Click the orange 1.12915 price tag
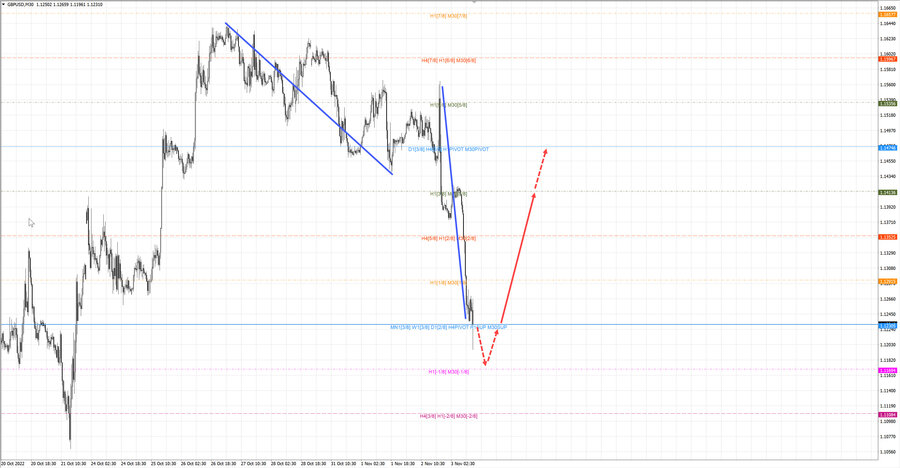The width and height of the screenshot is (900, 468). (x=888, y=282)
